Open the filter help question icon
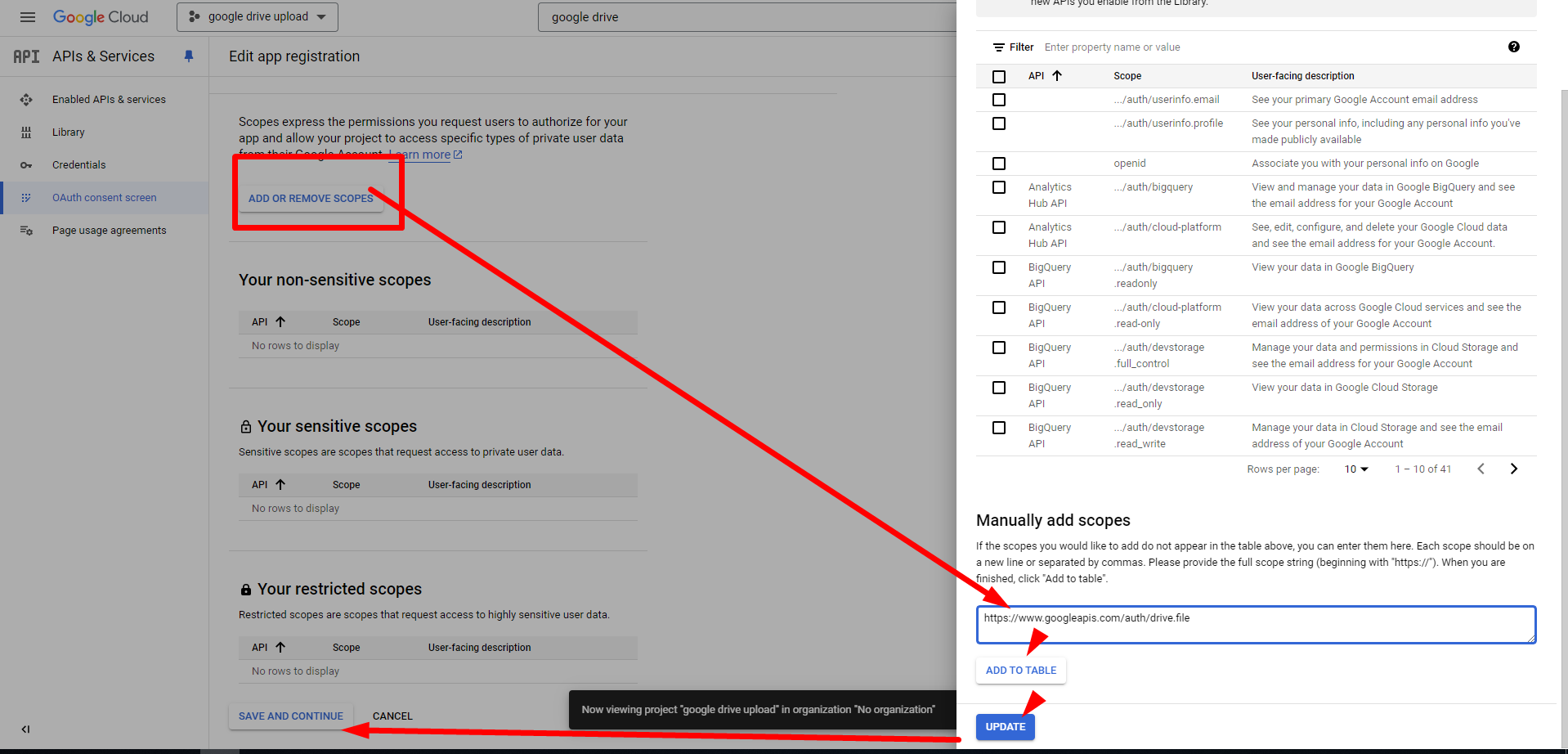The image size is (1568, 754). (1514, 47)
